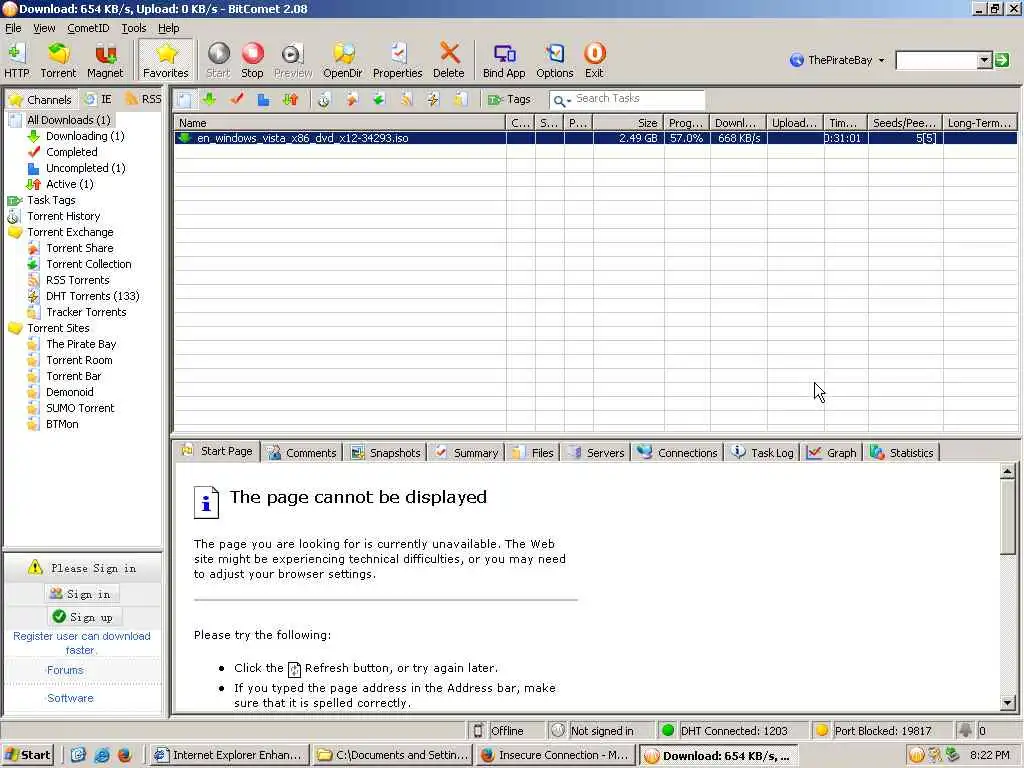Click the Sign in button
The height and width of the screenshot is (768, 1024).
pos(82,594)
